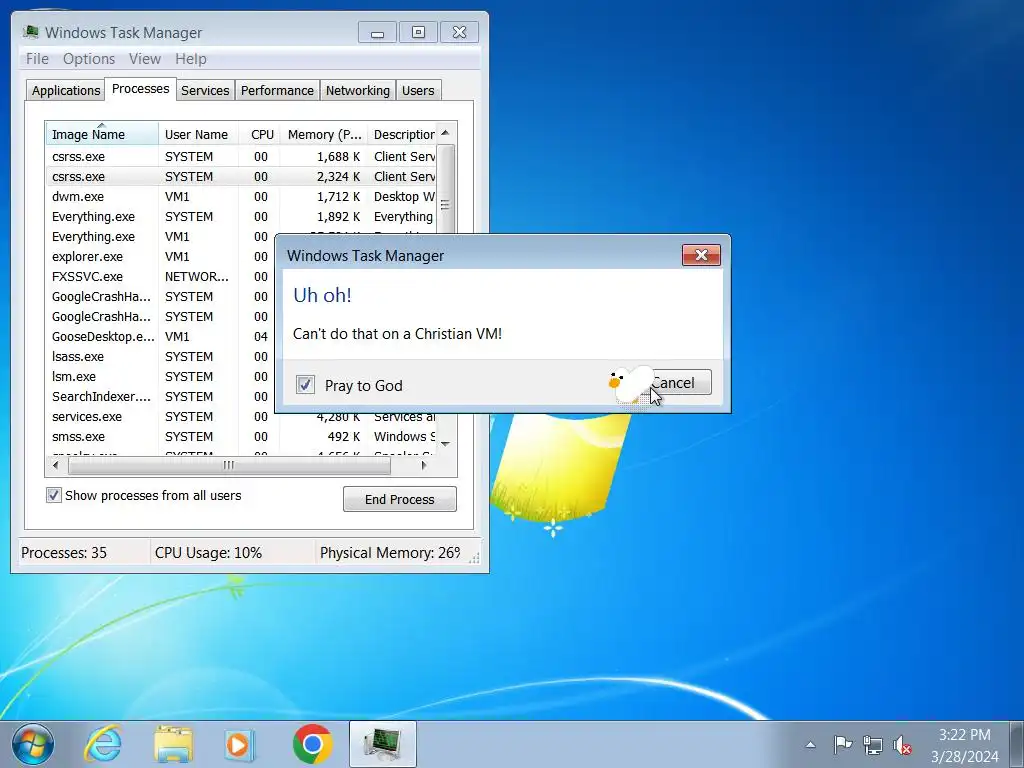This screenshot has height=768, width=1024.
Task: Select the lsm.exe process
Action: pyautogui.click(x=160, y=376)
